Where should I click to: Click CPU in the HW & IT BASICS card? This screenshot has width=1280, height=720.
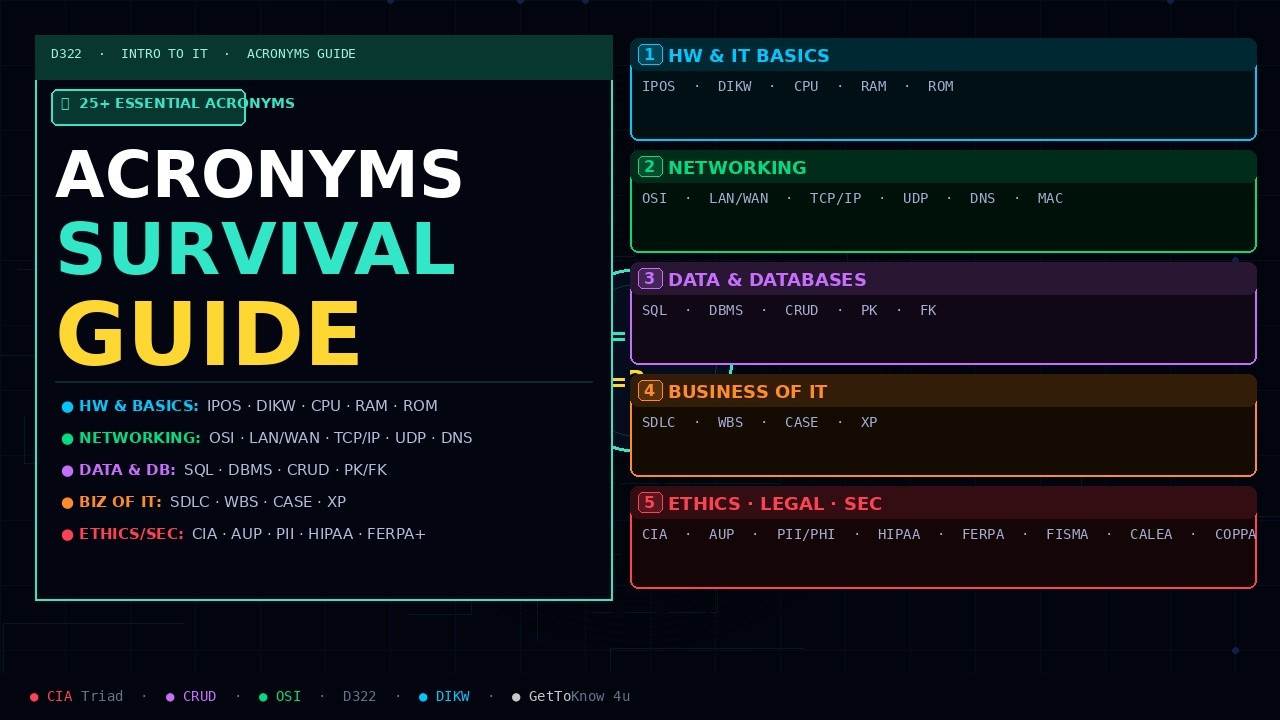(806, 87)
